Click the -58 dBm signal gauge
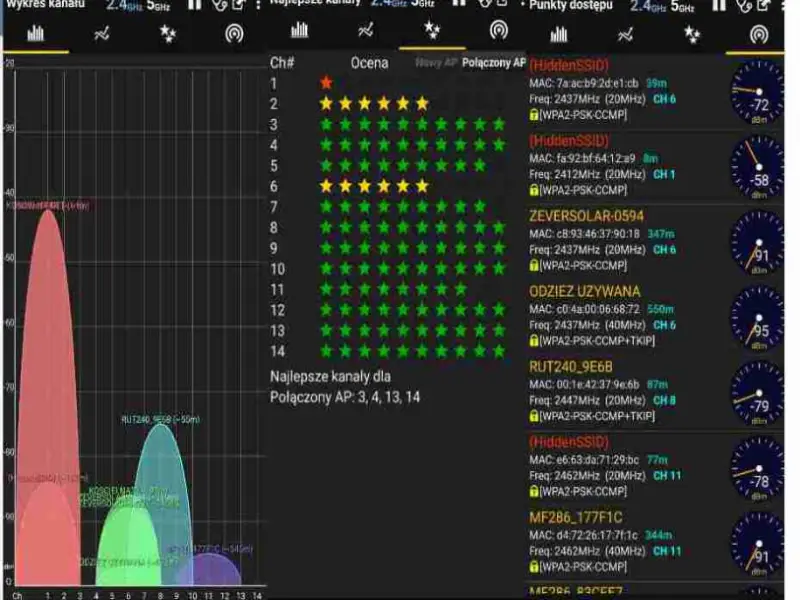The width and height of the screenshot is (800, 600). 757,166
